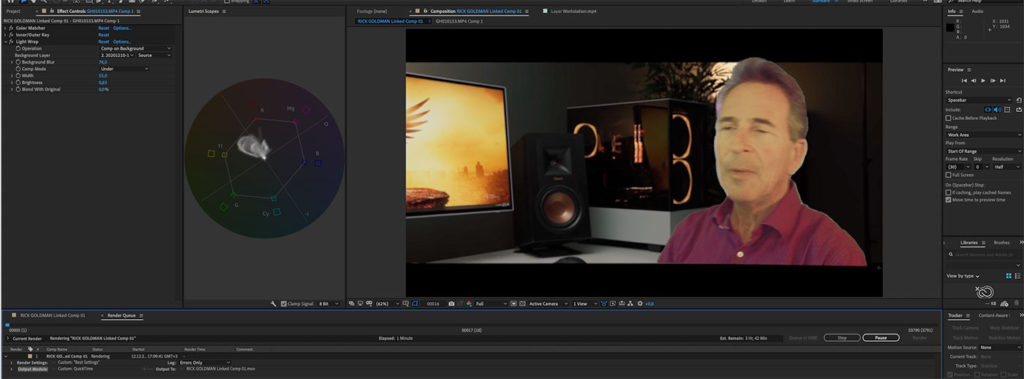Open the Work Area range dropdown

[984, 135]
